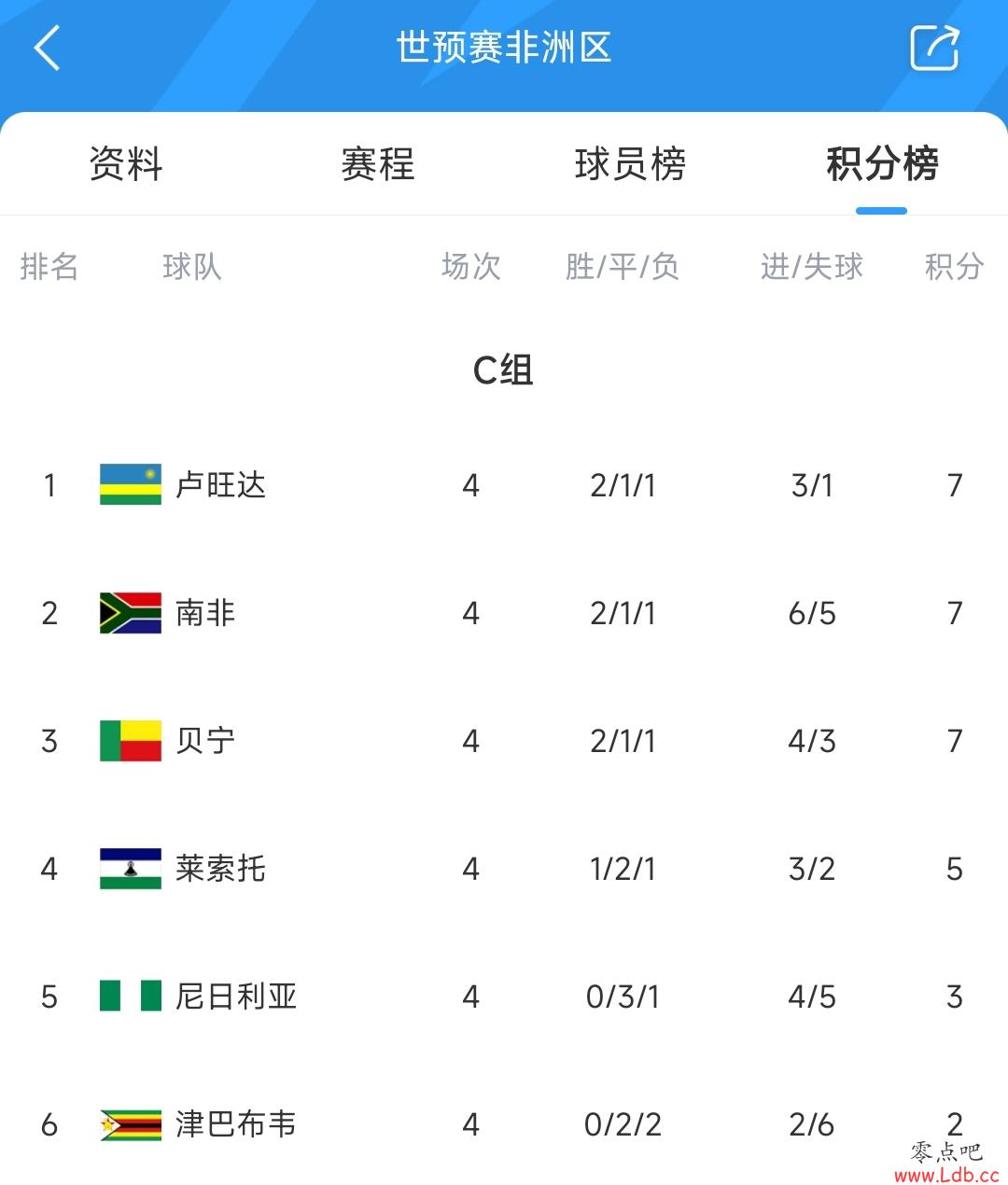The width and height of the screenshot is (1008, 1185).
Task: Select team 尼日利亚 in the table
Action: pyautogui.click(x=236, y=997)
